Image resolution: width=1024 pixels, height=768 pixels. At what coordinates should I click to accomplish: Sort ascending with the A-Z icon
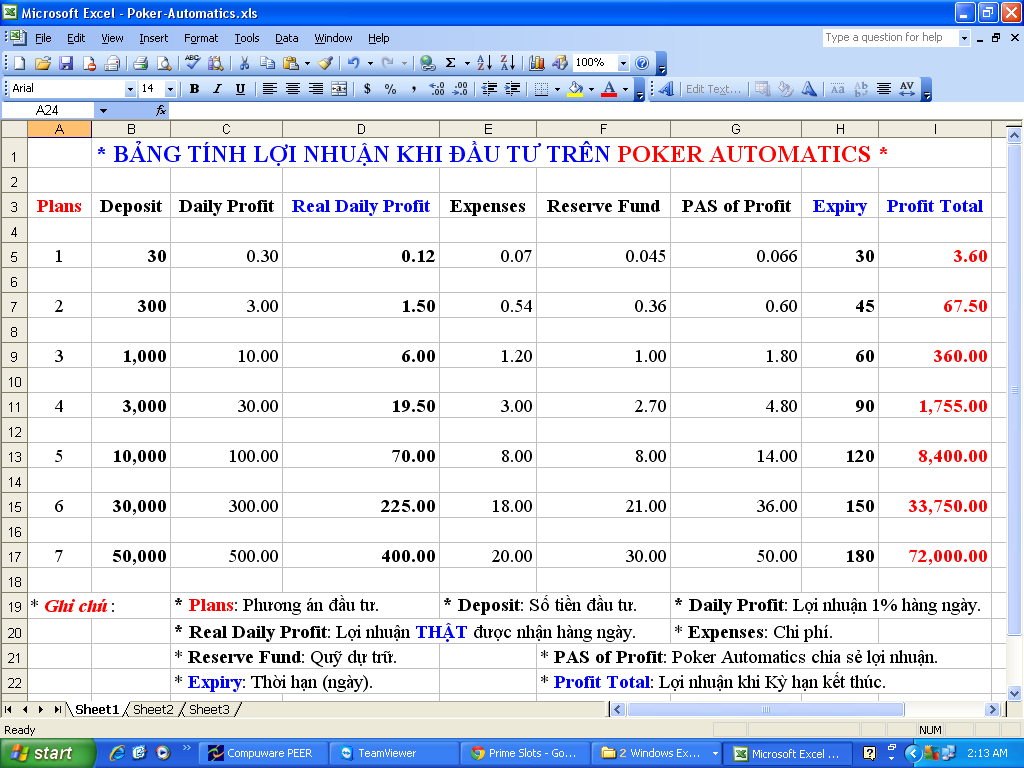485,63
